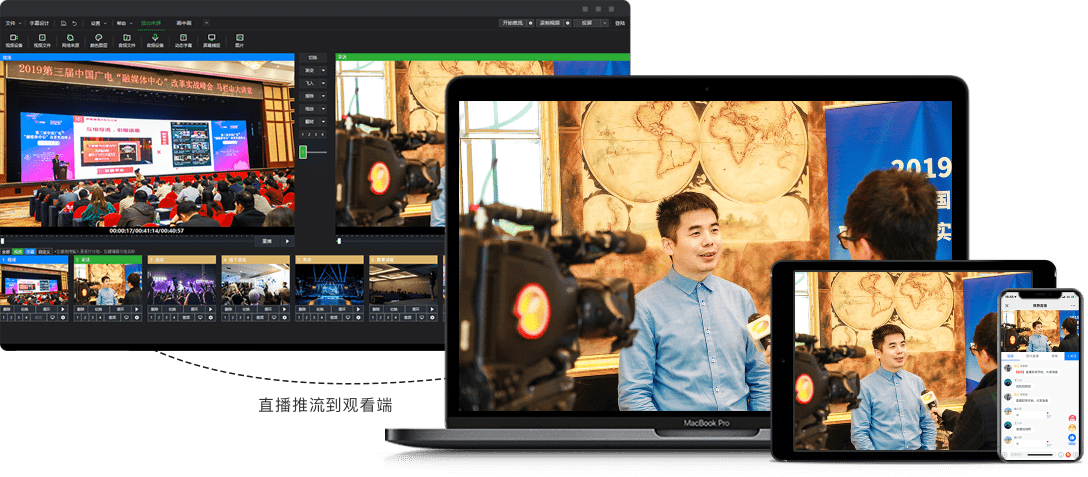The height and width of the screenshot is (477, 1088).
Task: Expand the 飞入 transition dropdown arrow
Action: [323, 83]
